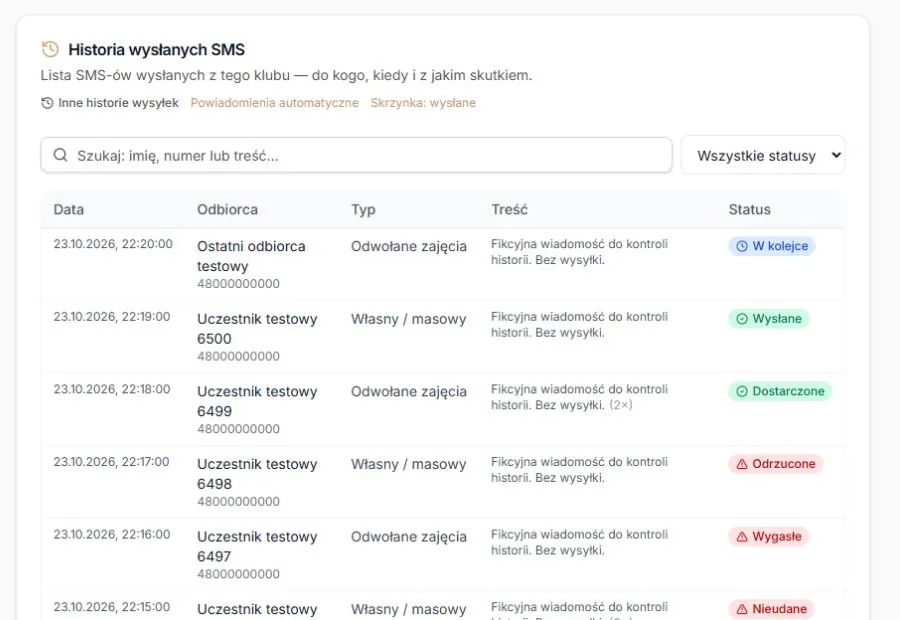Viewport: 900px width, 620px height.
Task: Open the 'Skrzynka: wysłane' link
Action: [423, 103]
